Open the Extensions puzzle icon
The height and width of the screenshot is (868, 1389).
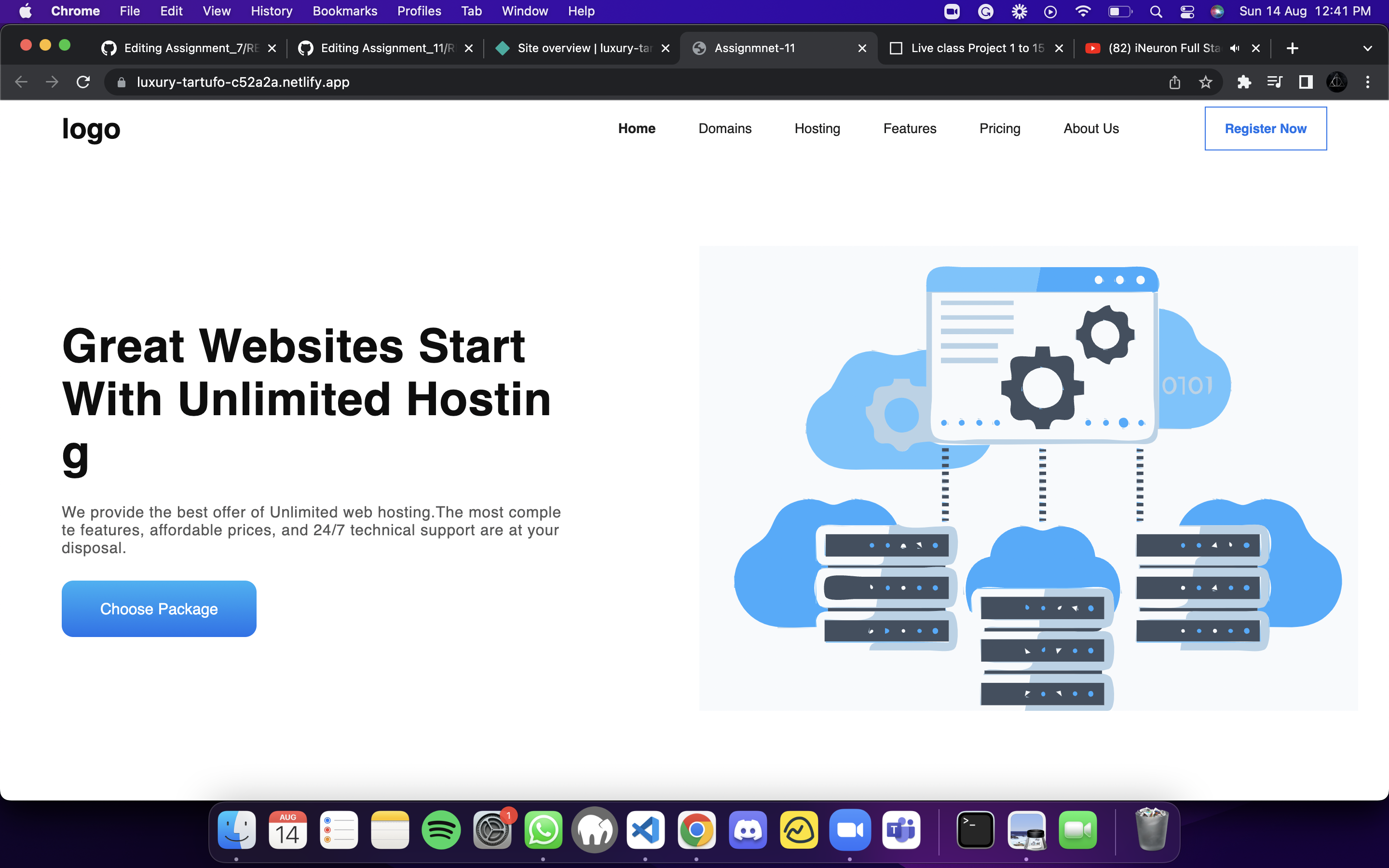pos(1244,82)
